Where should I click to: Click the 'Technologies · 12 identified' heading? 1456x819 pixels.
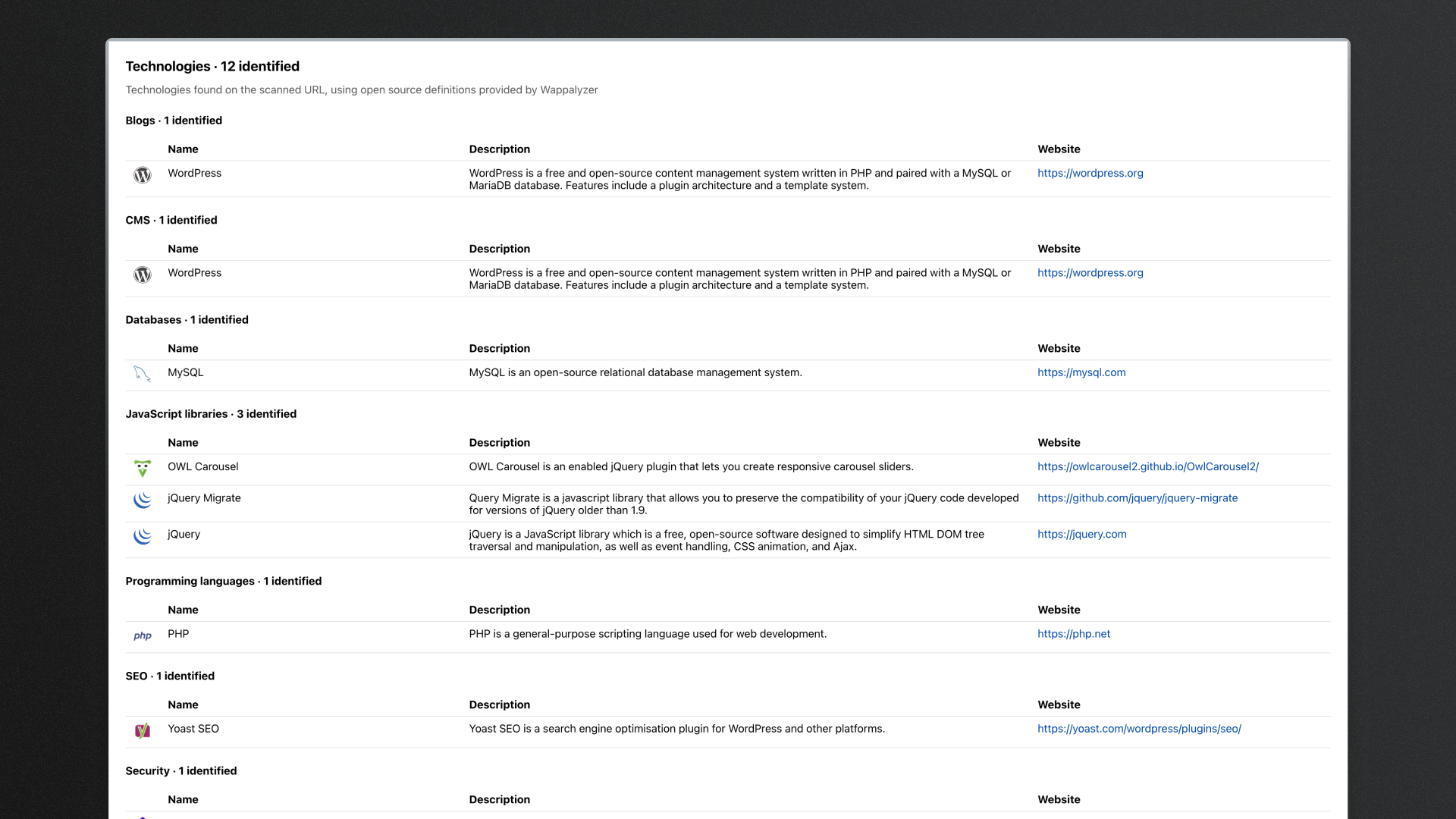coord(212,66)
